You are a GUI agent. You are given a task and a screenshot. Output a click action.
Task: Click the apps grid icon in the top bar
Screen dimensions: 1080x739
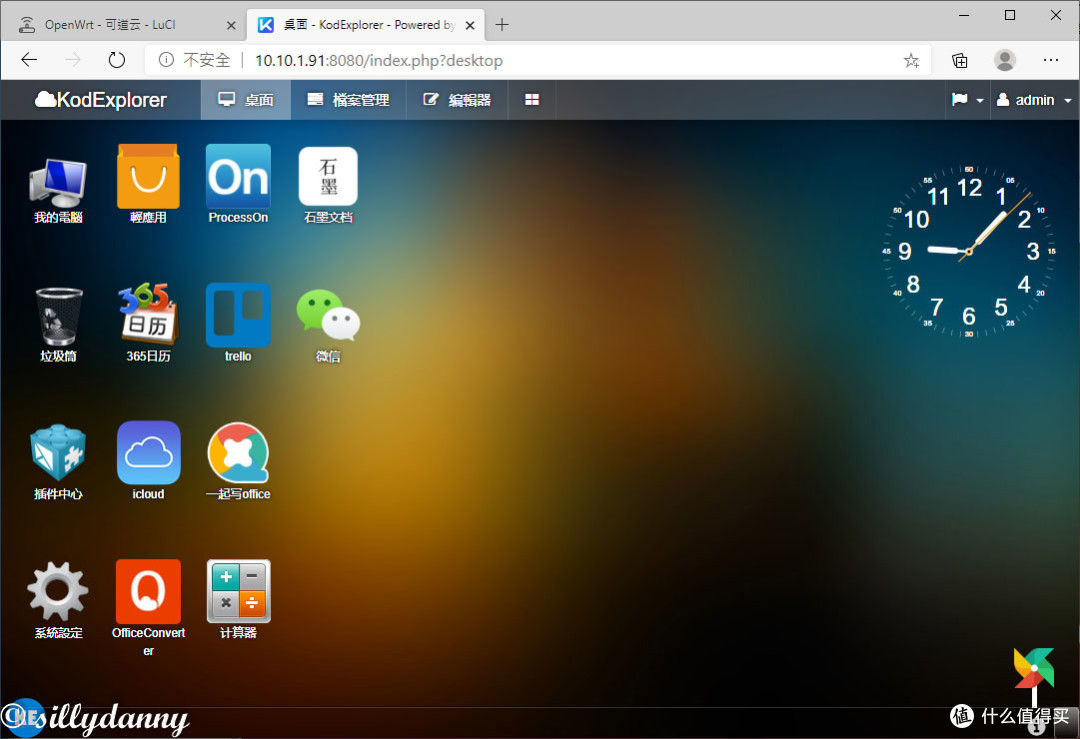[x=531, y=99]
